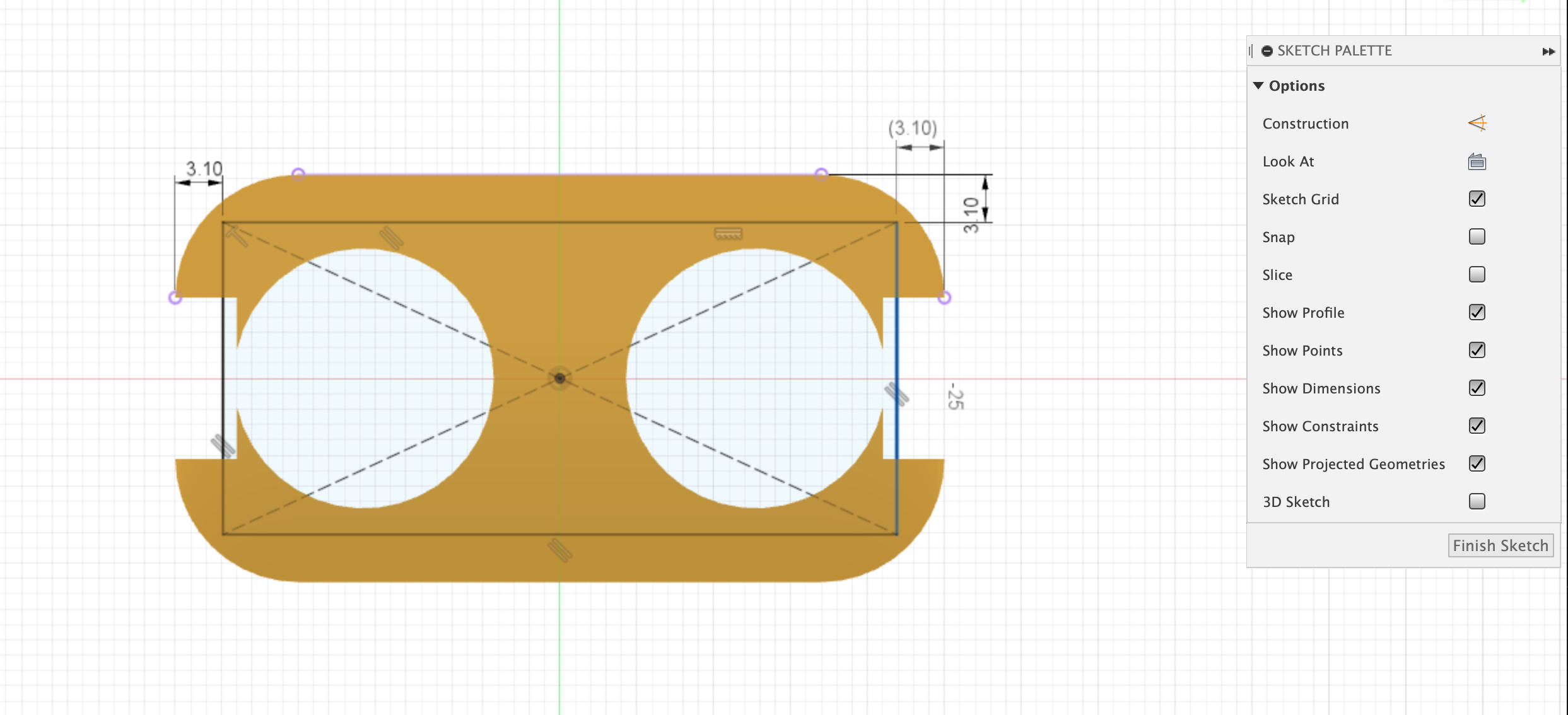1568x715 pixels.
Task: Click the top-right purple arc endpoint
Action: [821, 173]
